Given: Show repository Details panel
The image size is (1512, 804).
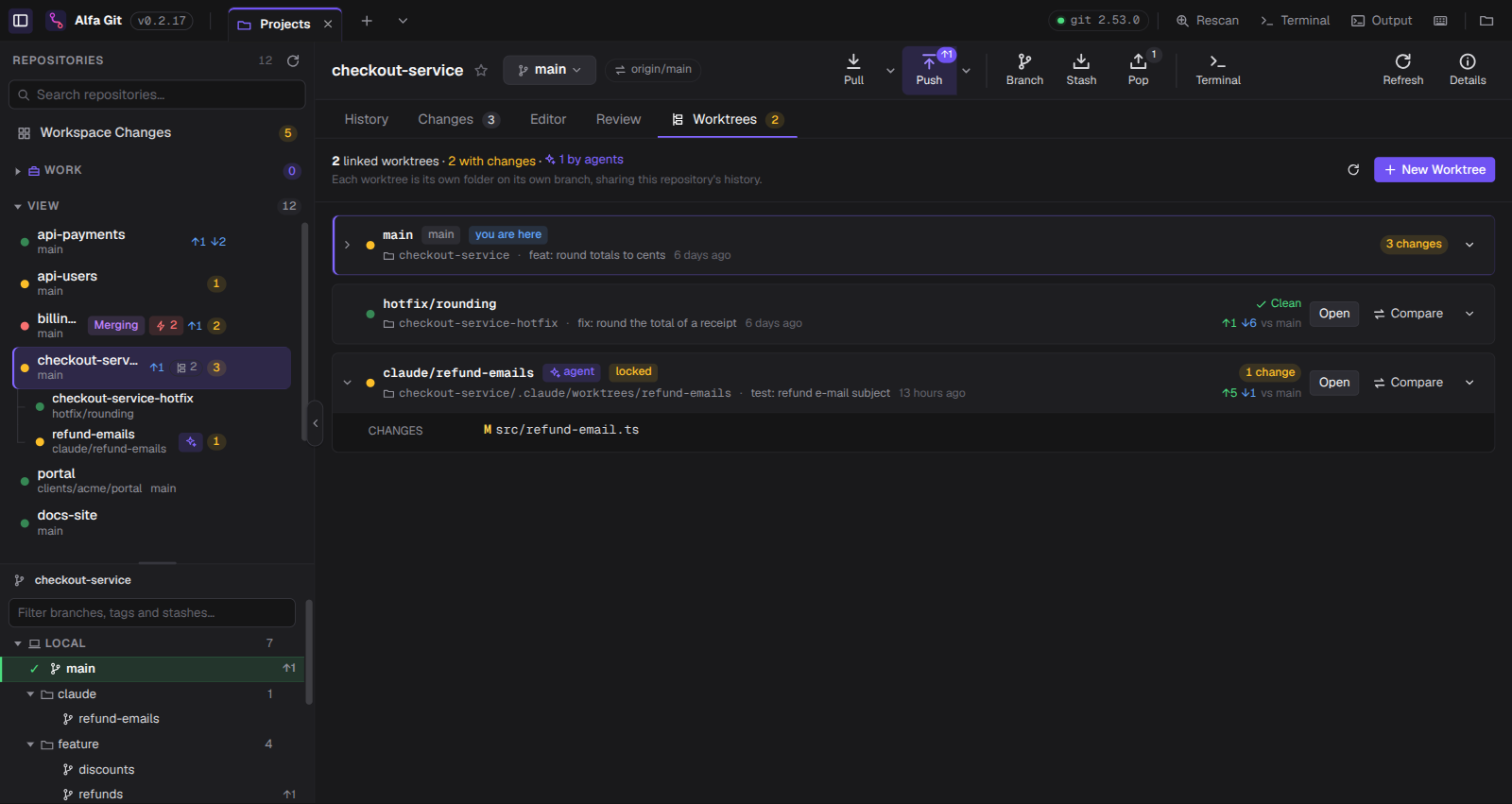Looking at the screenshot, I should (x=1468, y=70).
